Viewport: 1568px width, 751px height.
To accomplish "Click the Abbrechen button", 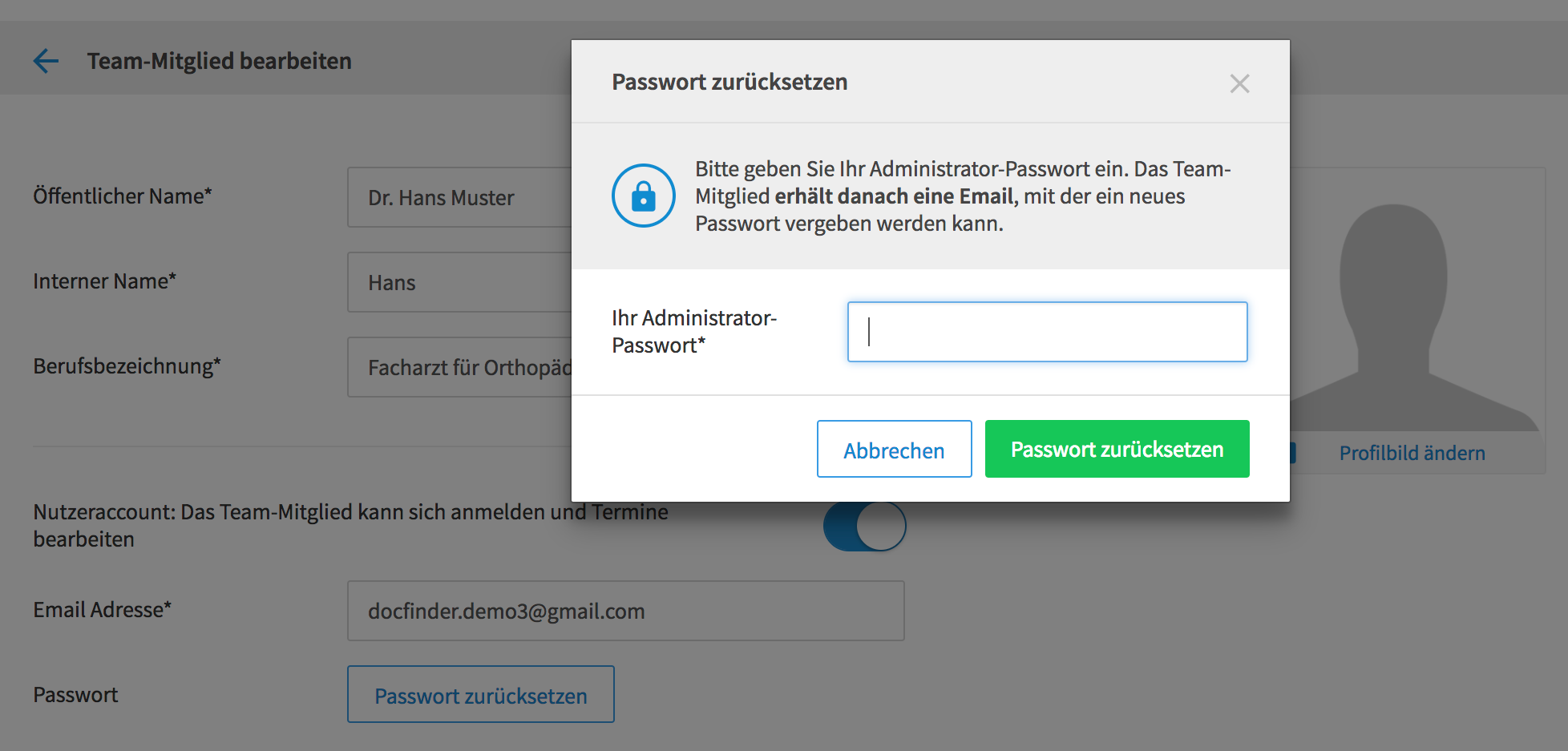I will click(894, 449).
